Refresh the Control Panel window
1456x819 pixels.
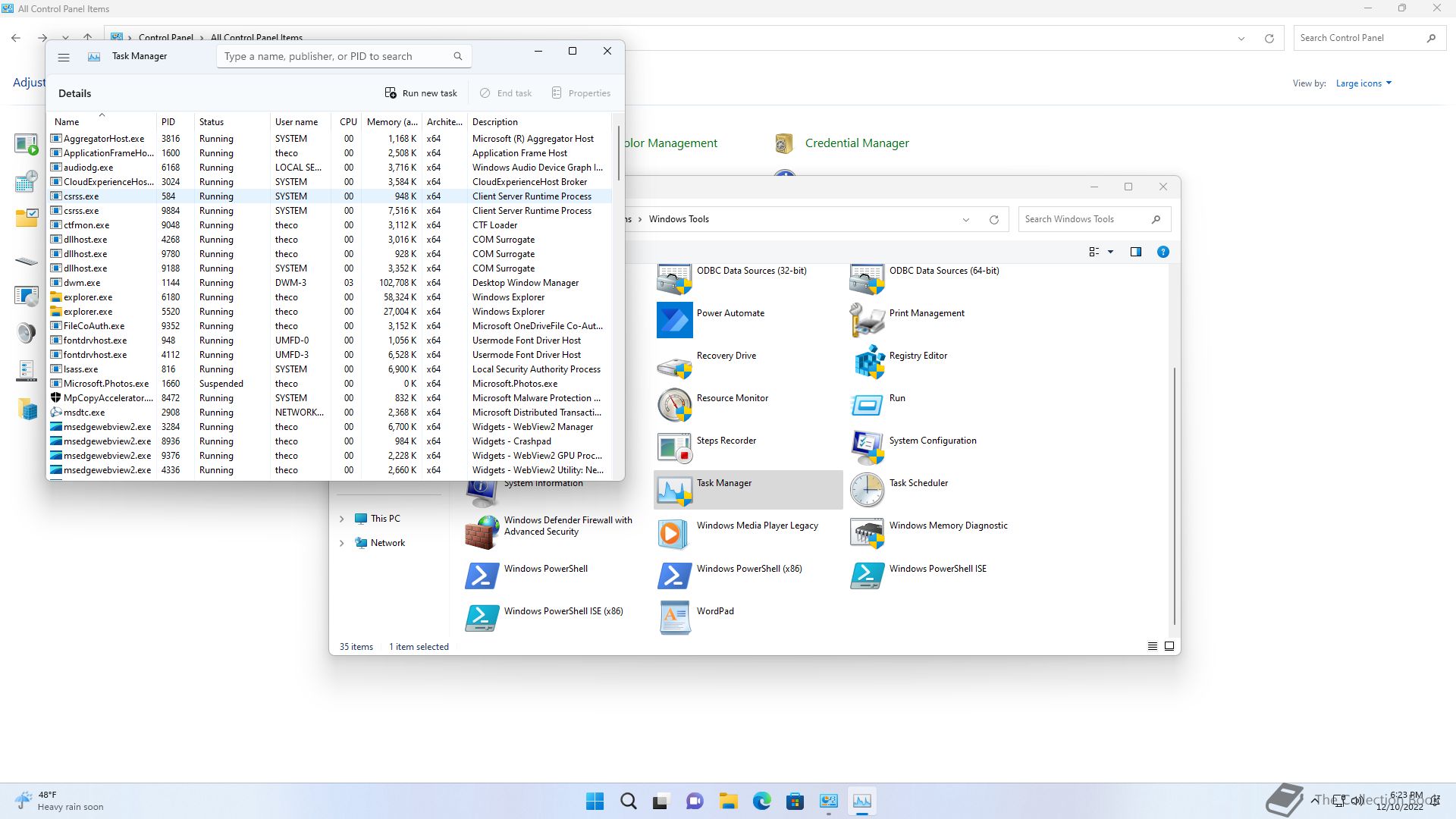tap(1269, 39)
